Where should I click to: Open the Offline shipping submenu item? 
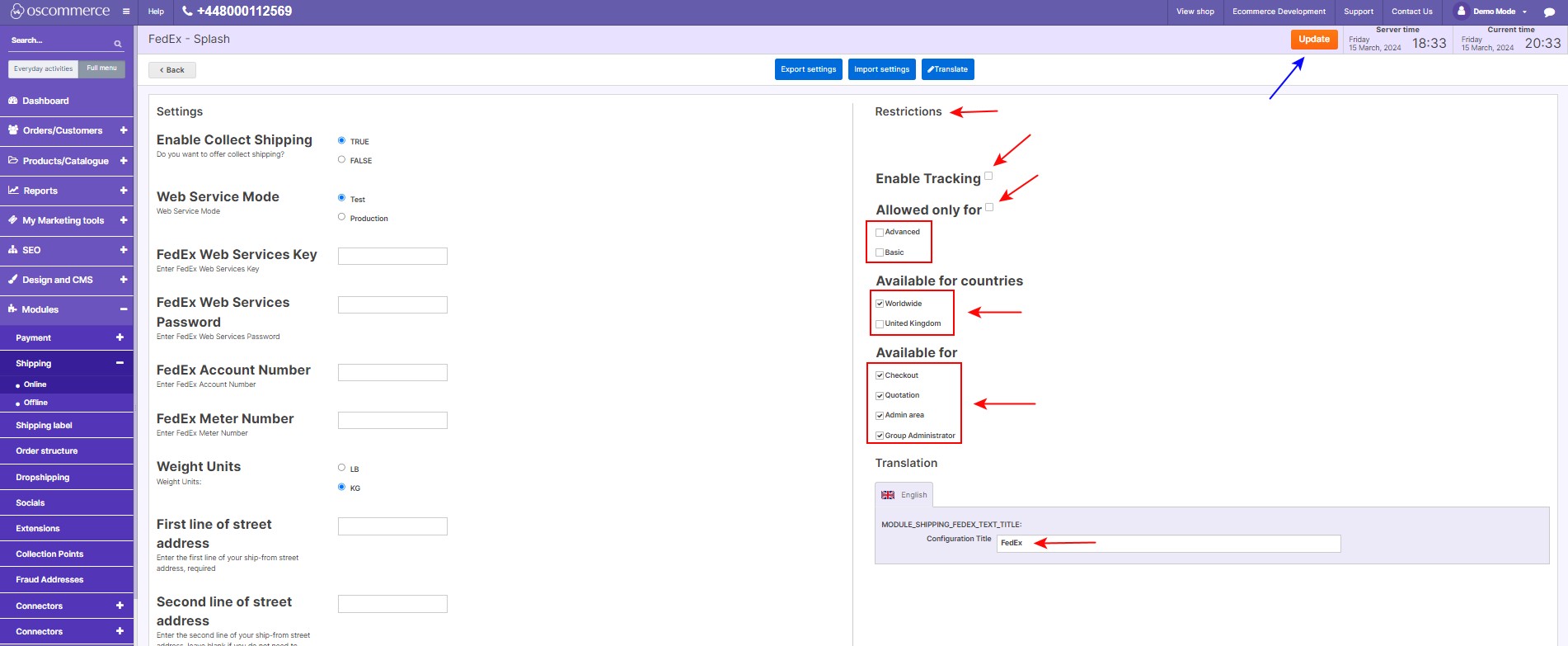35,403
